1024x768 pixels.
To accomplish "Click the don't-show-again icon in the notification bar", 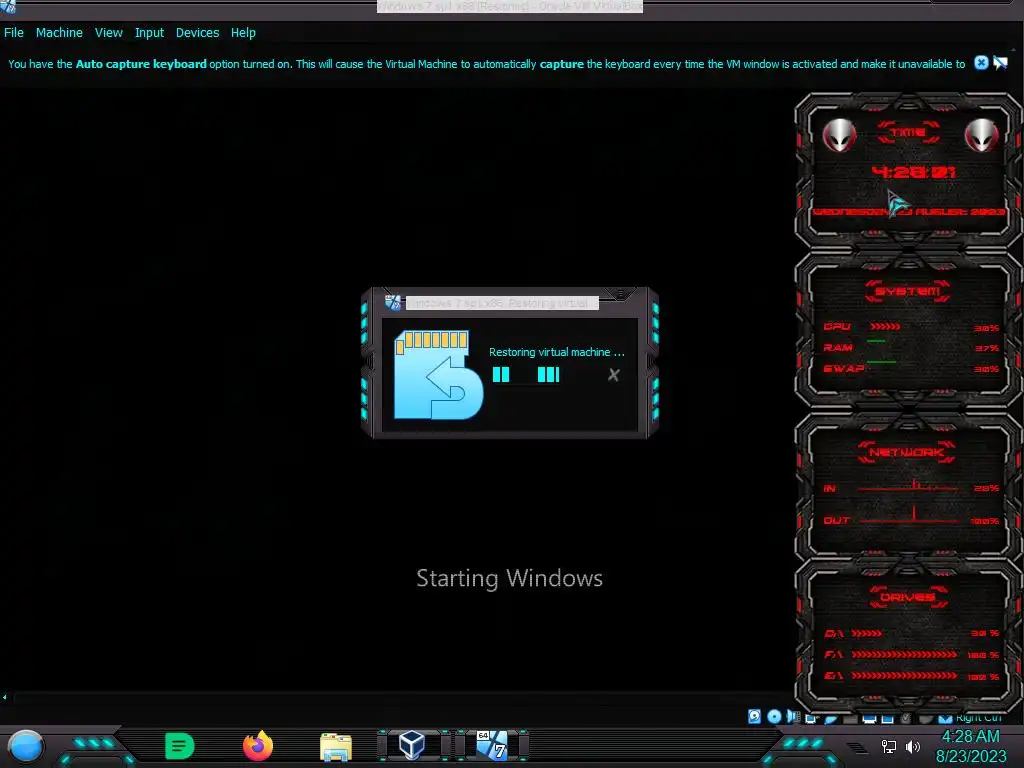I will coord(1000,63).
